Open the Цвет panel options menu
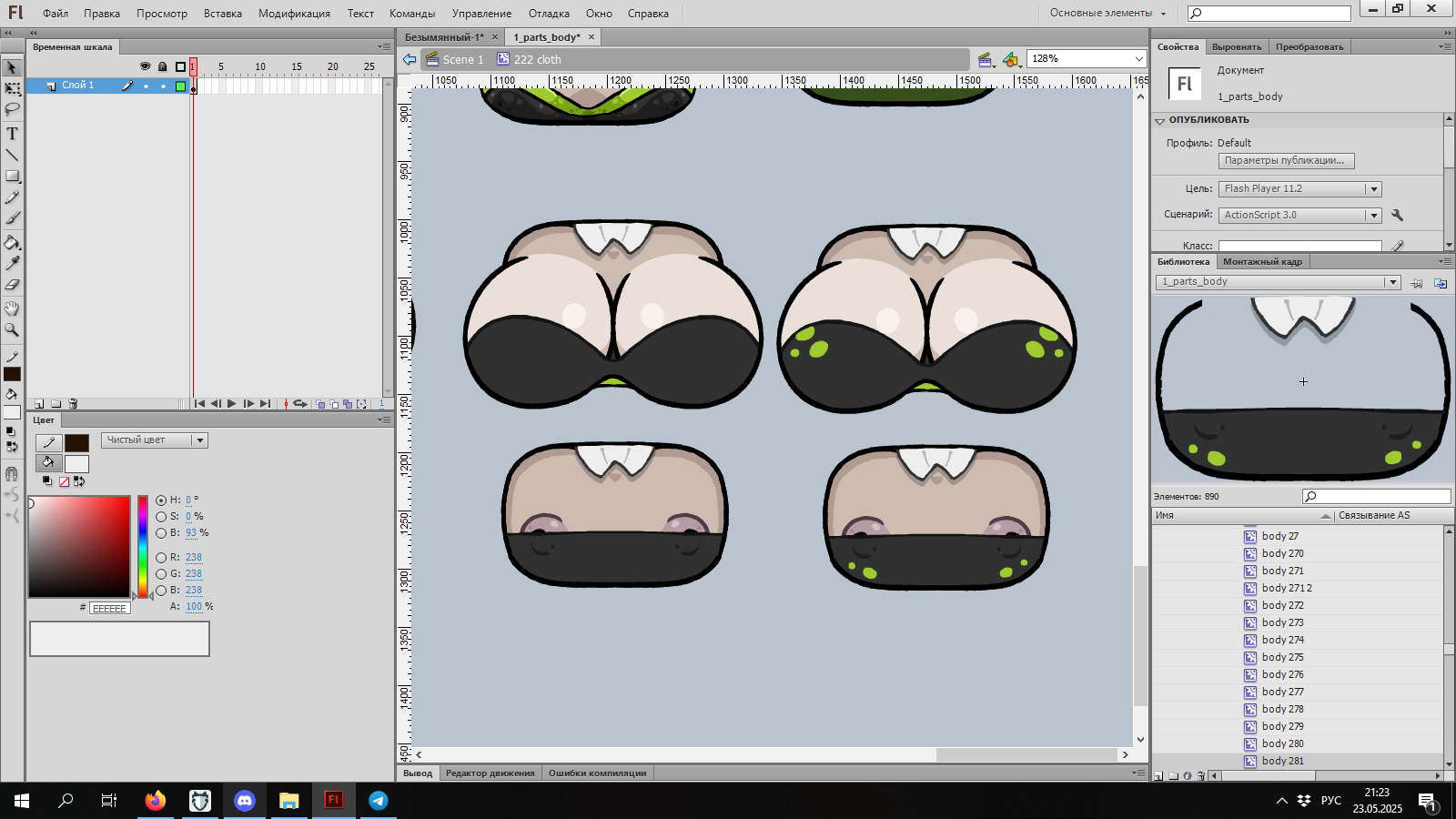Viewport: 1456px width, 819px height. click(x=384, y=420)
